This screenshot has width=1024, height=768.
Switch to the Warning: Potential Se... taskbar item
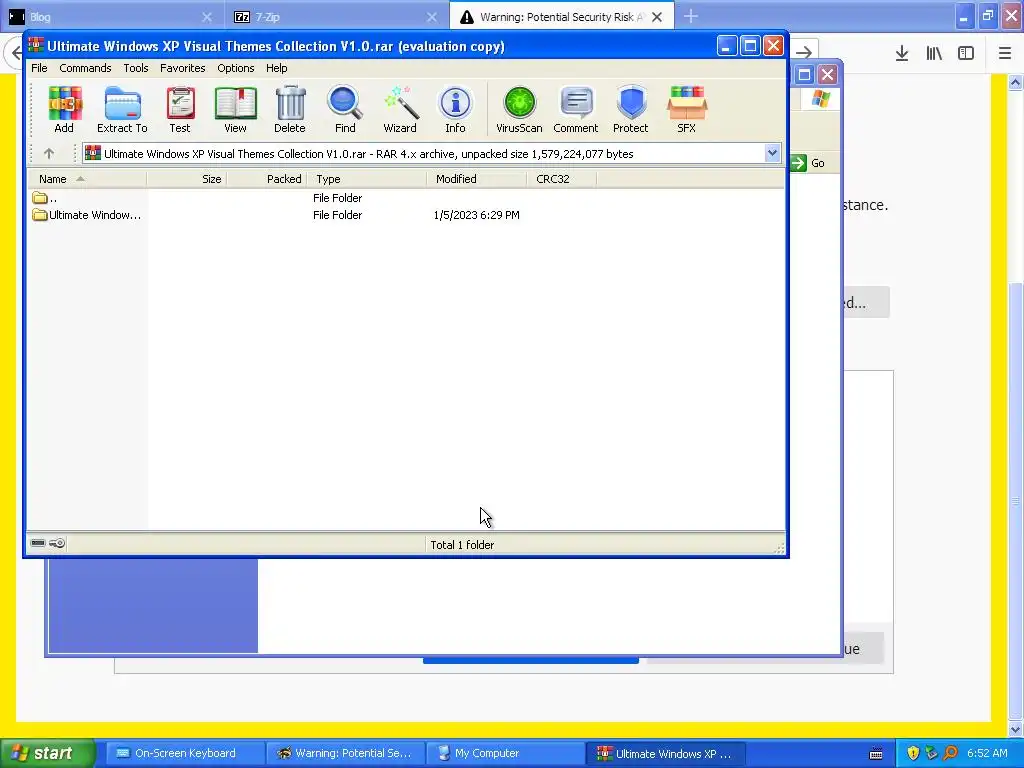(345, 753)
